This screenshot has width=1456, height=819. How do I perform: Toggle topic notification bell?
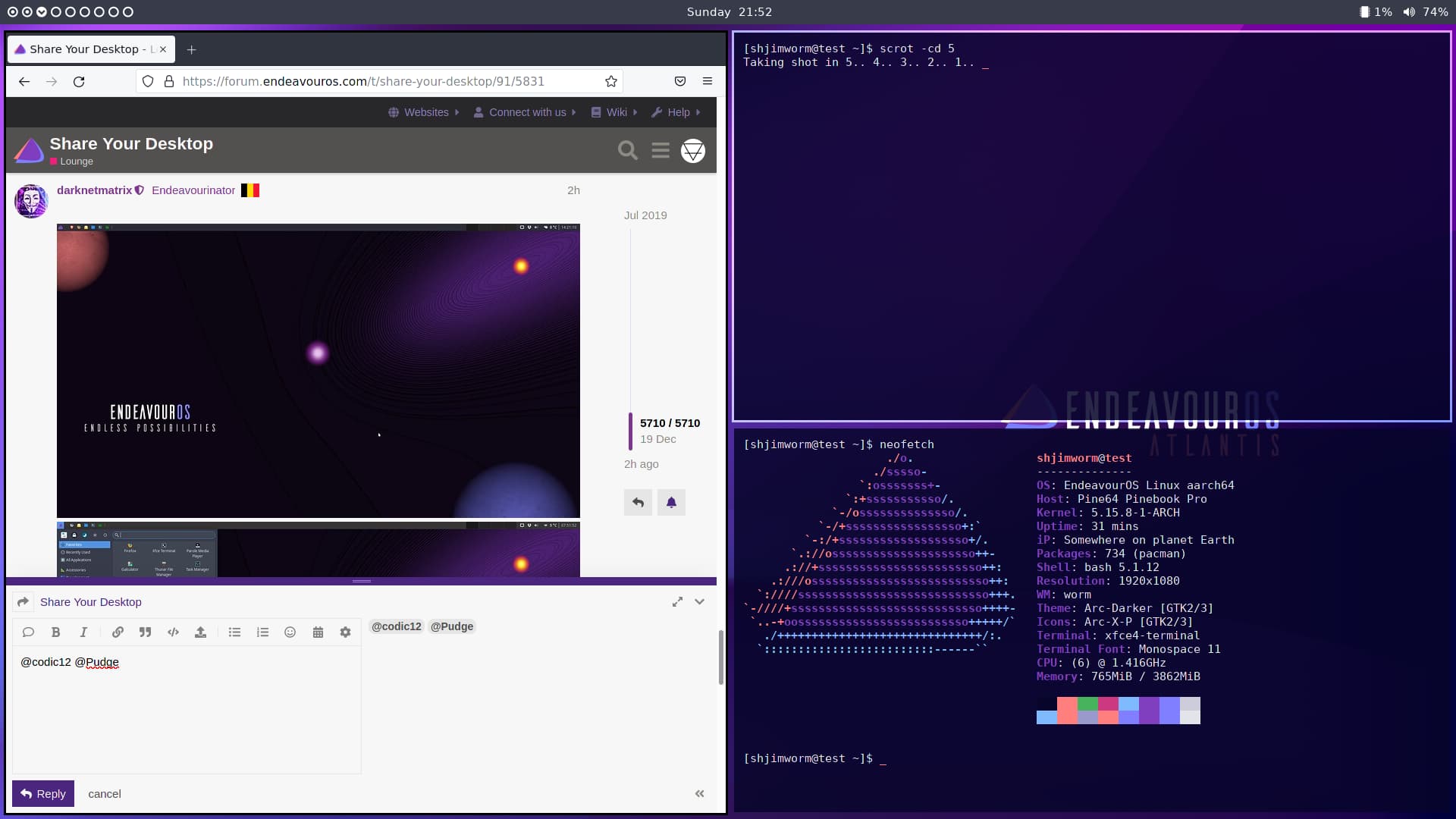671,502
